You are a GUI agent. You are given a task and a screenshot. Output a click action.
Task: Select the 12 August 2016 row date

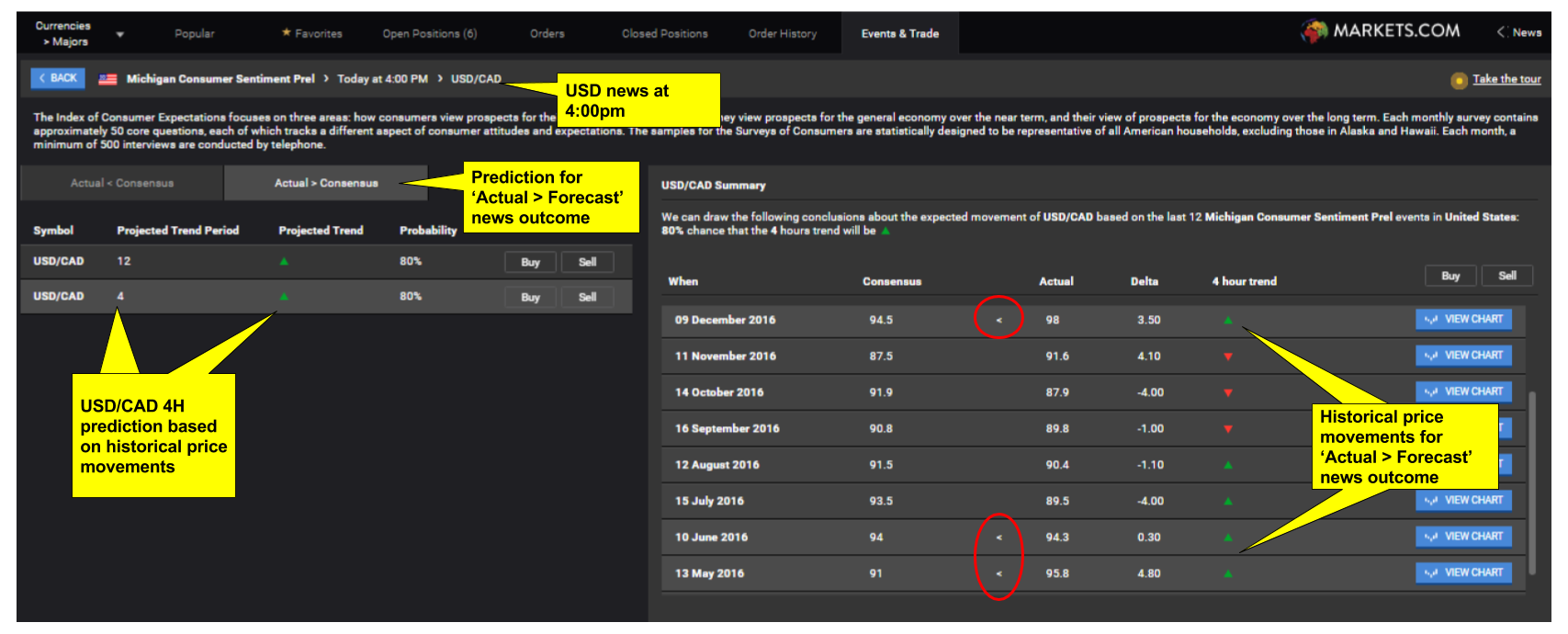[x=716, y=465]
